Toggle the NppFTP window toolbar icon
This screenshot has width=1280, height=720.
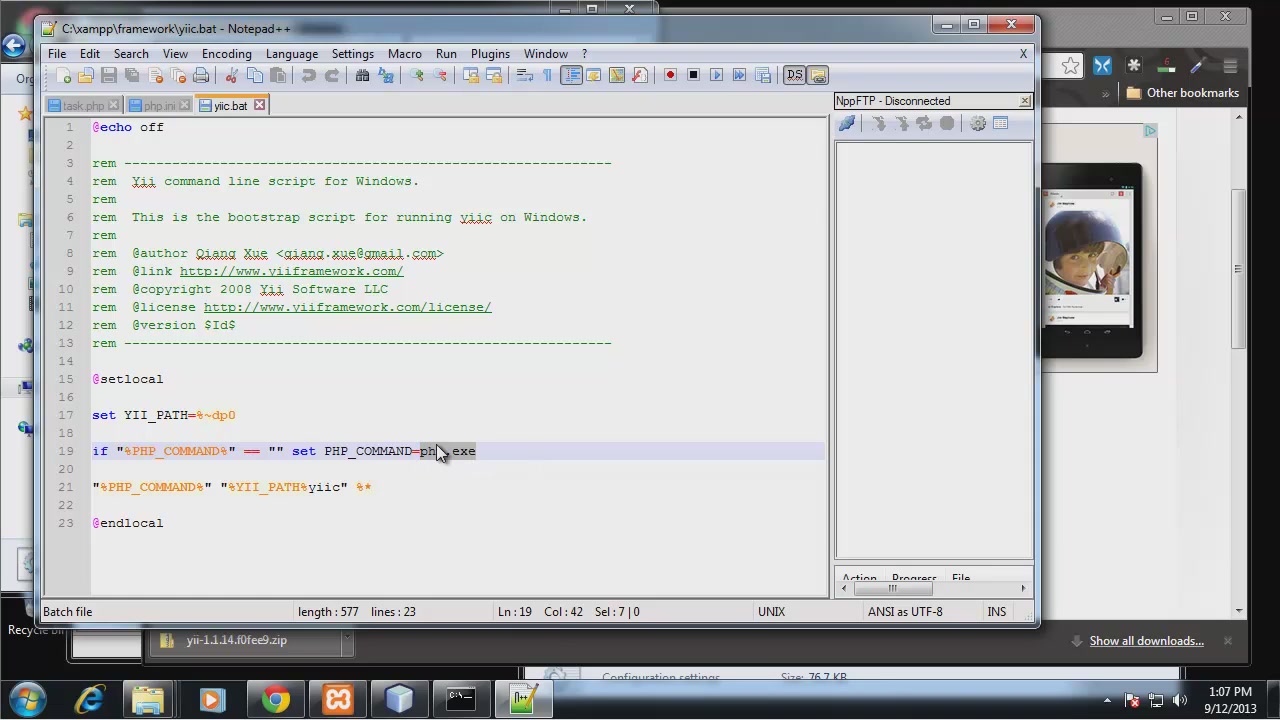pyautogui.click(x=818, y=76)
